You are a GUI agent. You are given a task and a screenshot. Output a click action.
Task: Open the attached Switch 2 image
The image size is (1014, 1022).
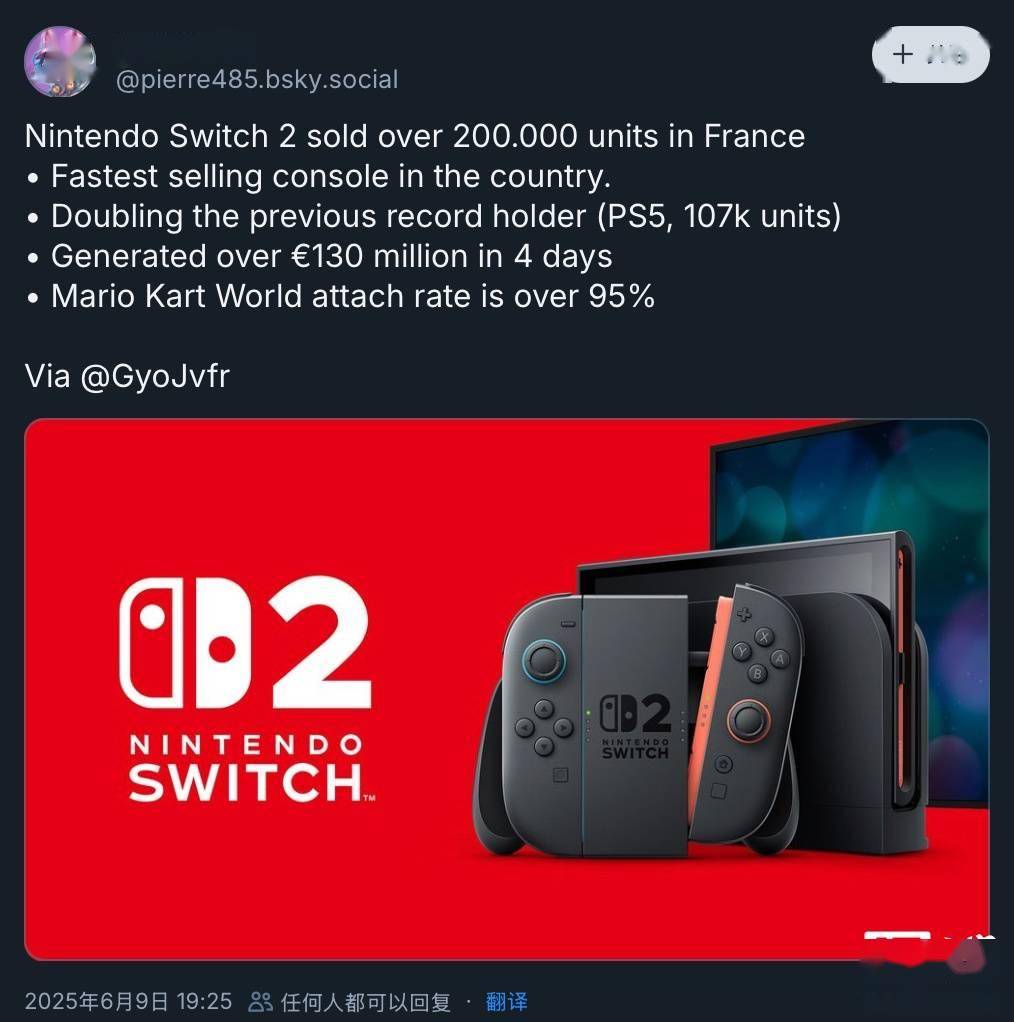coord(506,689)
